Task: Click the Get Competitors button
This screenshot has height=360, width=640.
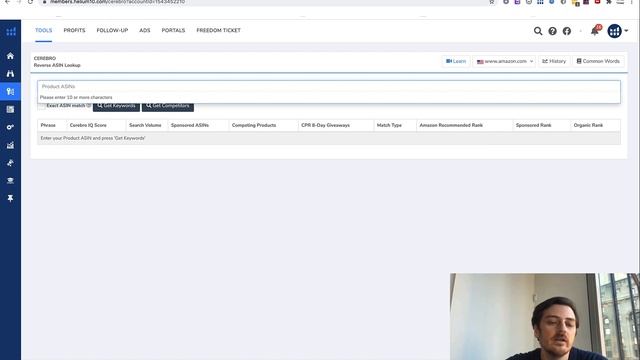Action: point(168,106)
